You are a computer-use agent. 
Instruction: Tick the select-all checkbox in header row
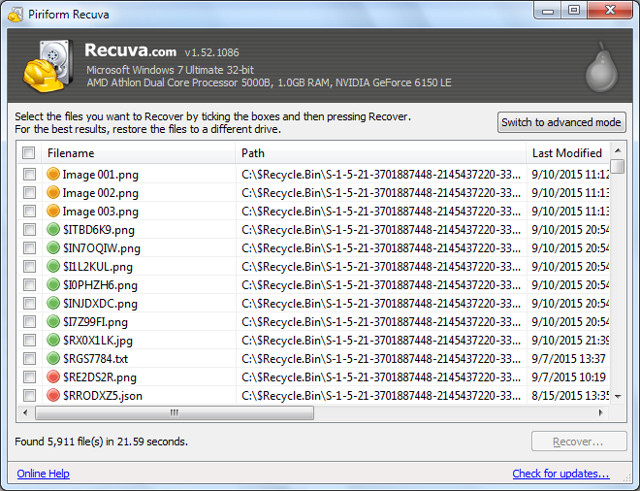(x=29, y=153)
